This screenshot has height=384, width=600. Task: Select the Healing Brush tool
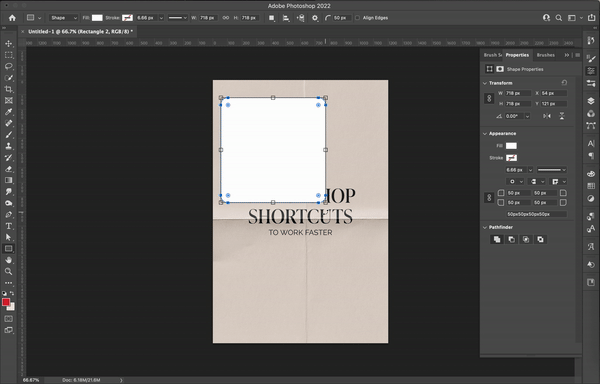8,124
